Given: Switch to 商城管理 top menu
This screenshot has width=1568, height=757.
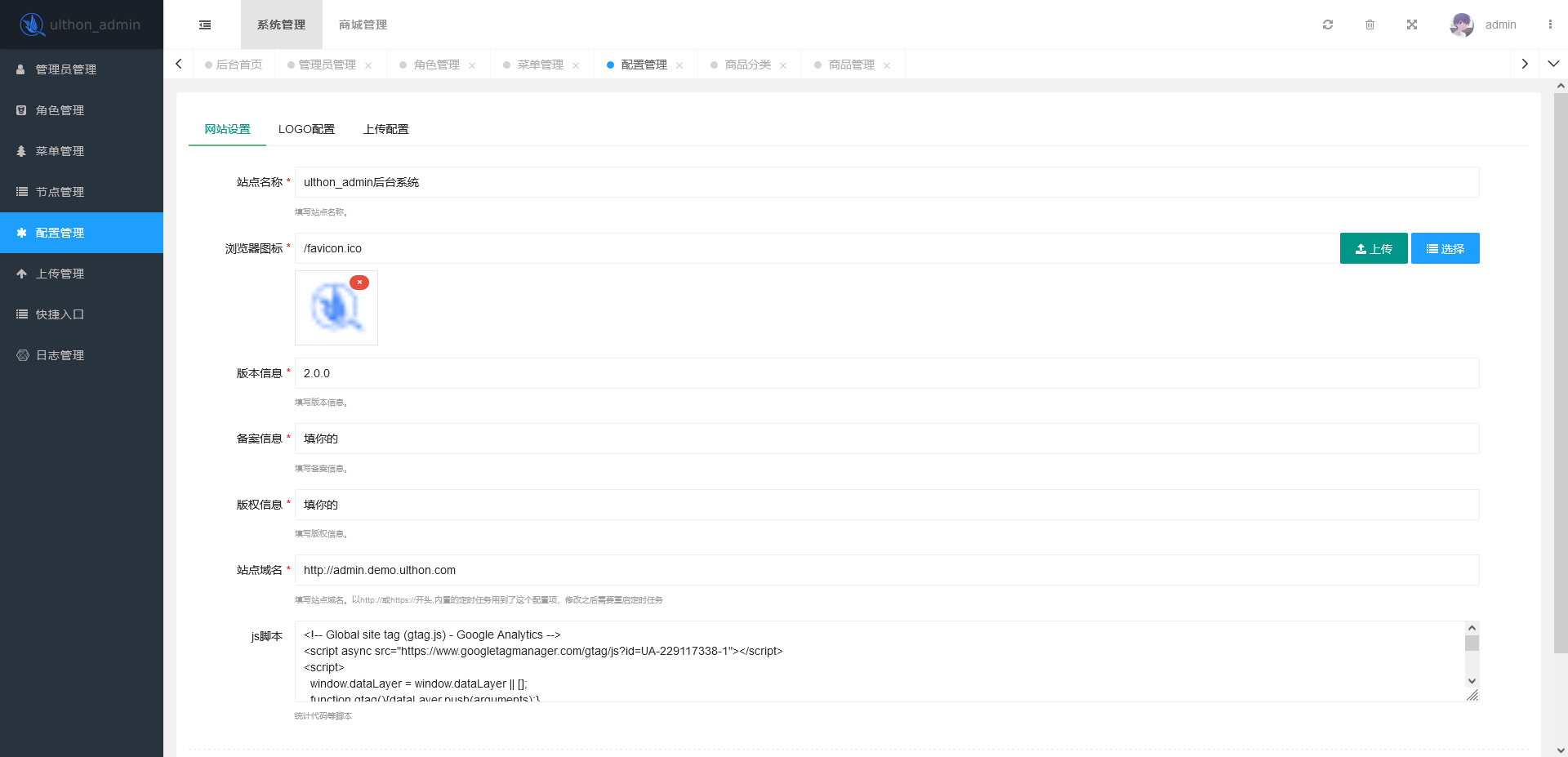Looking at the screenshot, I should (363, 24).
